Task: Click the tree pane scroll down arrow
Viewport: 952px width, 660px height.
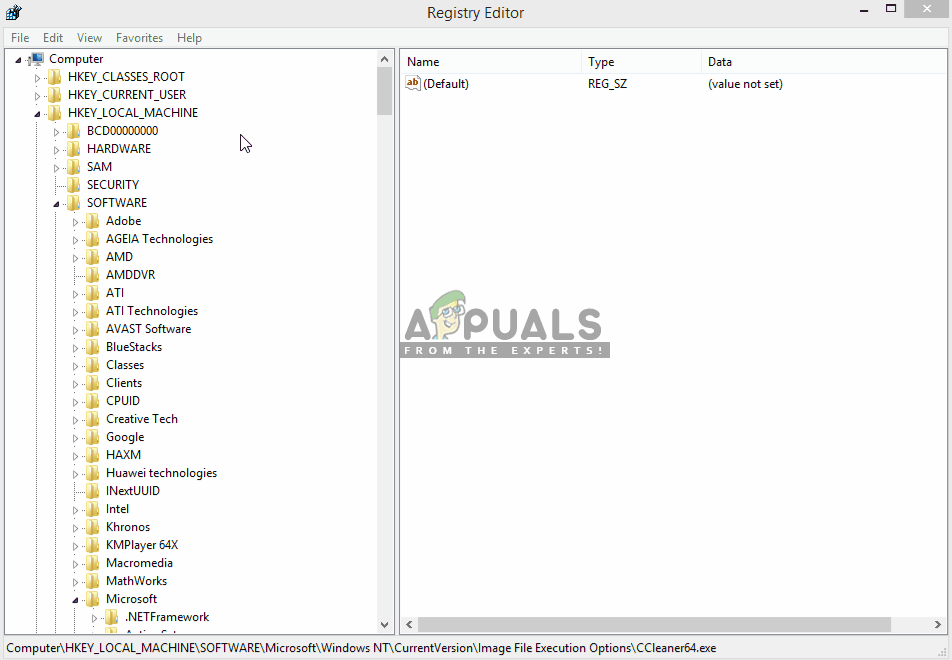Action: pyautogui.click(x=384, y=624)
